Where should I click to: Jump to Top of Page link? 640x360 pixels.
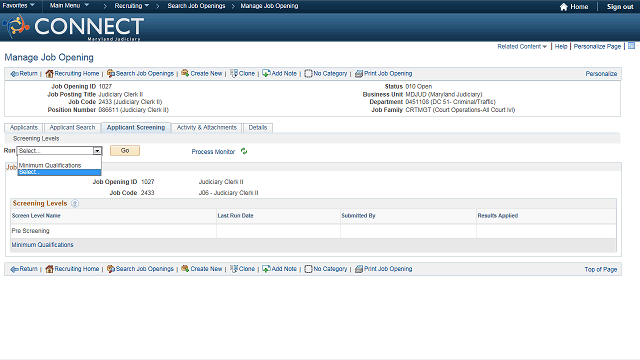click(x=600, y=269)
